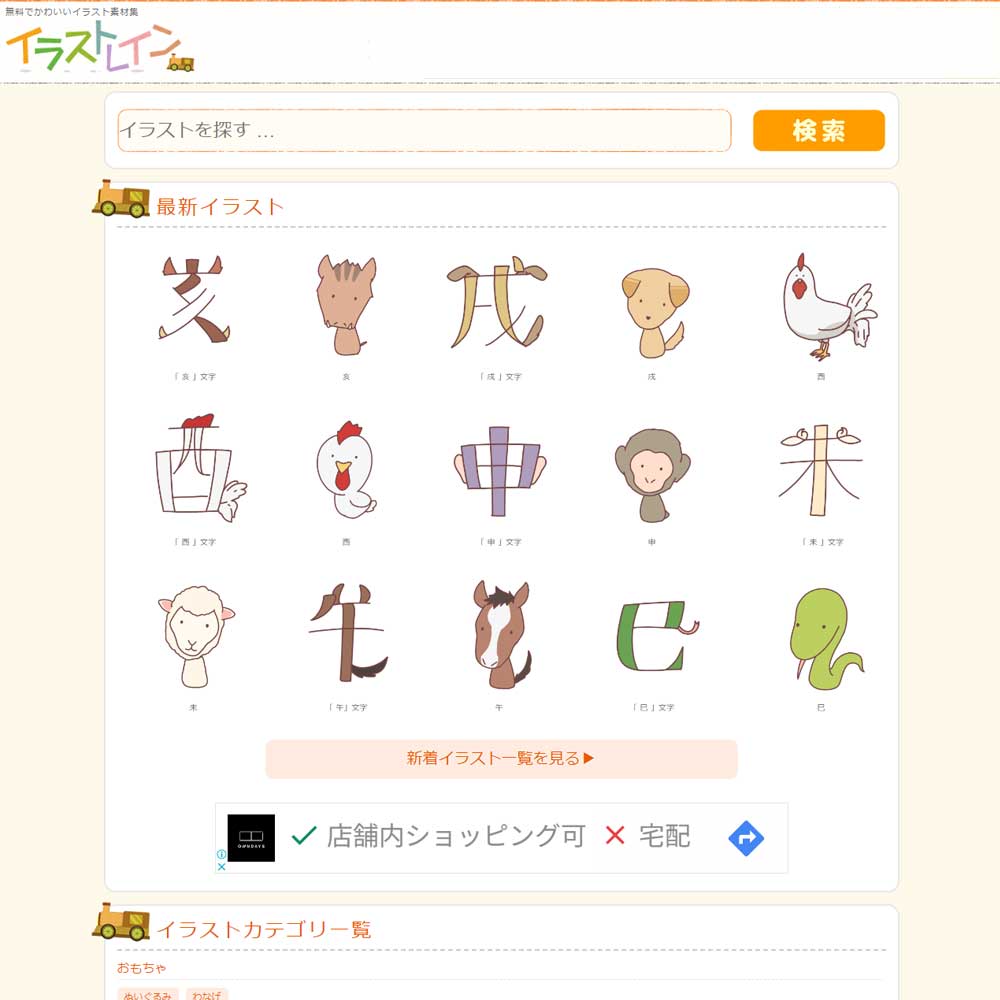Select the purple 申 character illustration
Screen dimensions: 1000x1000
click(499, 471)
